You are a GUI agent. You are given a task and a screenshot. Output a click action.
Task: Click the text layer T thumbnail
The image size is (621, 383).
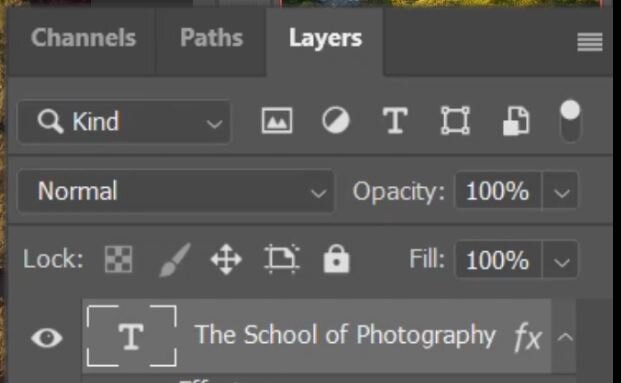131,336
